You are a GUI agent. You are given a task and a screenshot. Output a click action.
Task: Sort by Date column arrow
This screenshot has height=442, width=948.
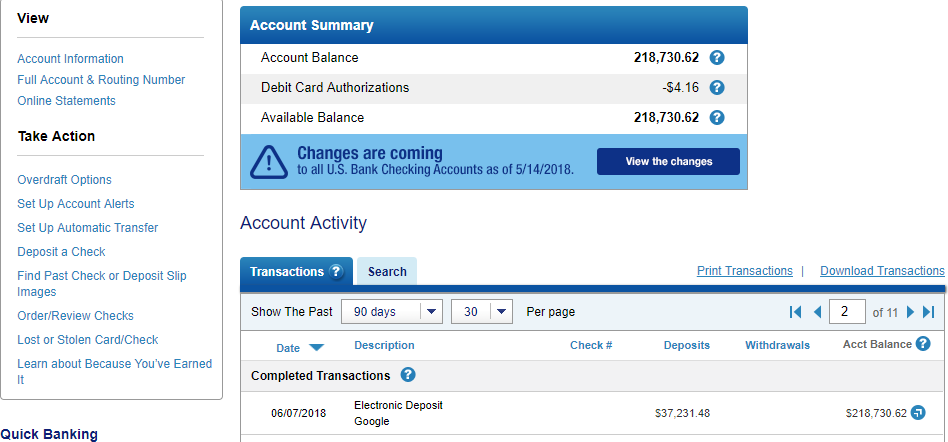[x=316, y=347]
